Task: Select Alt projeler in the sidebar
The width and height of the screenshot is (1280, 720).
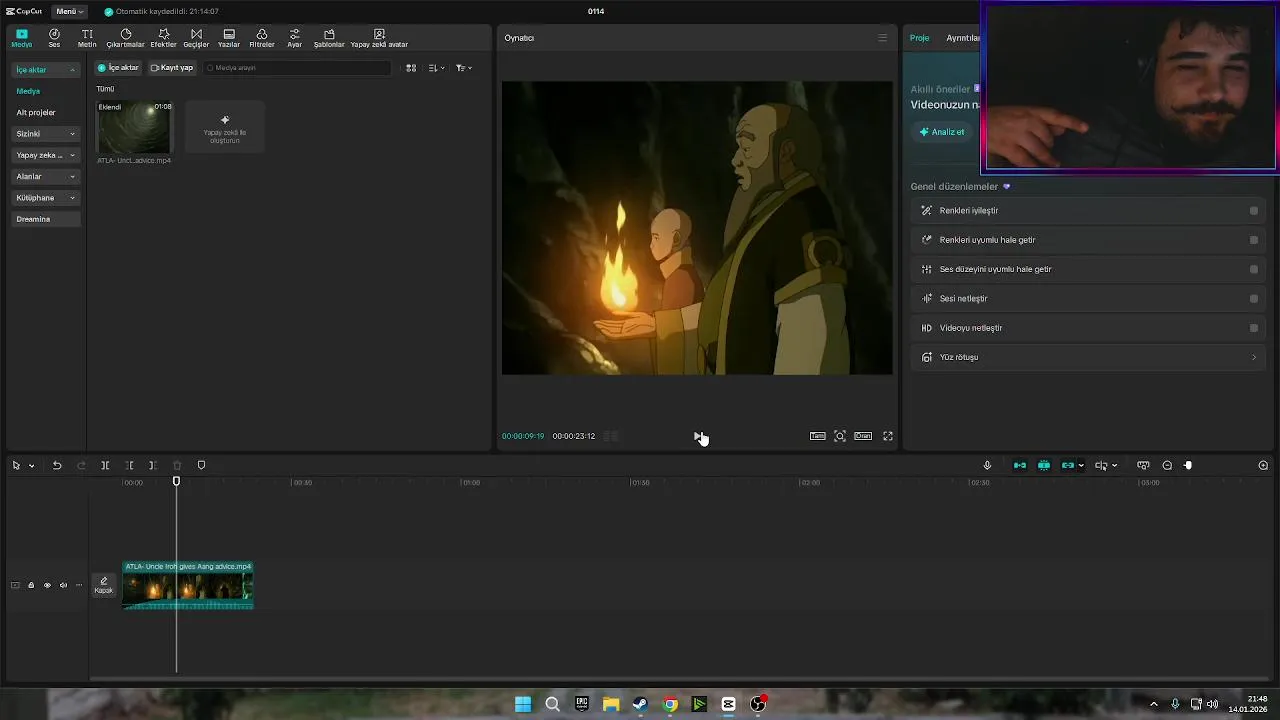Action: 36,113
